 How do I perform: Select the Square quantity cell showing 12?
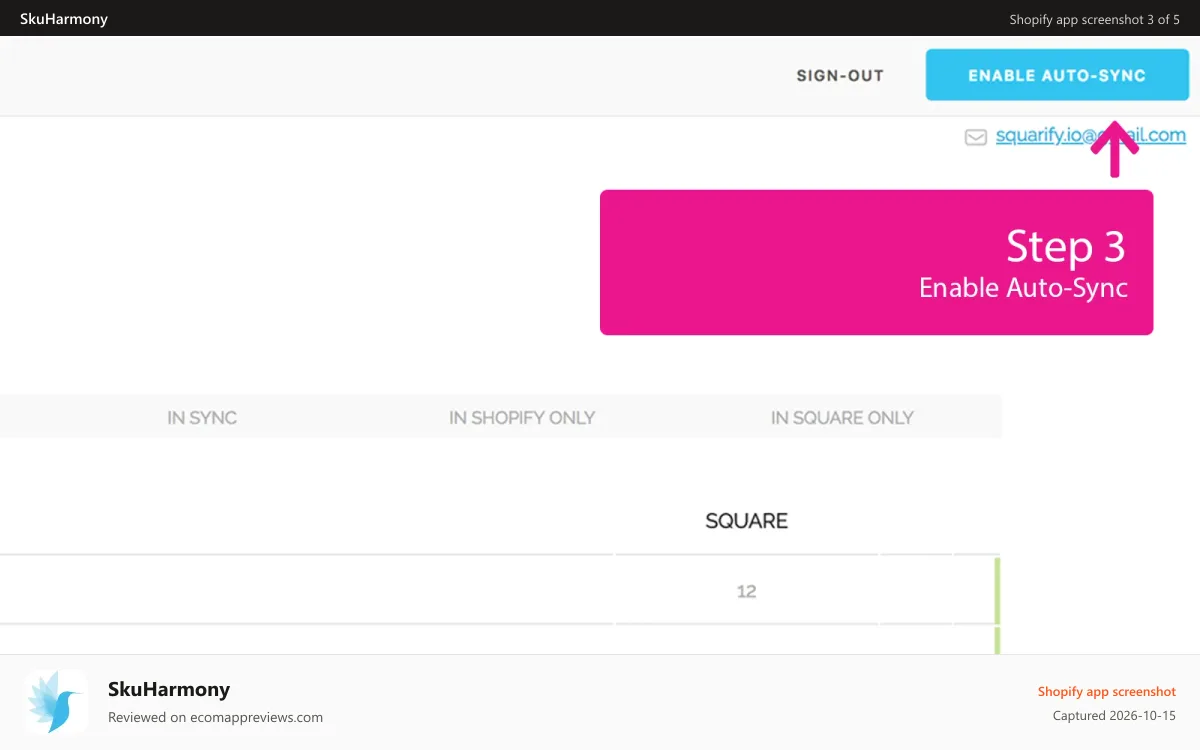tap(746, 591)
